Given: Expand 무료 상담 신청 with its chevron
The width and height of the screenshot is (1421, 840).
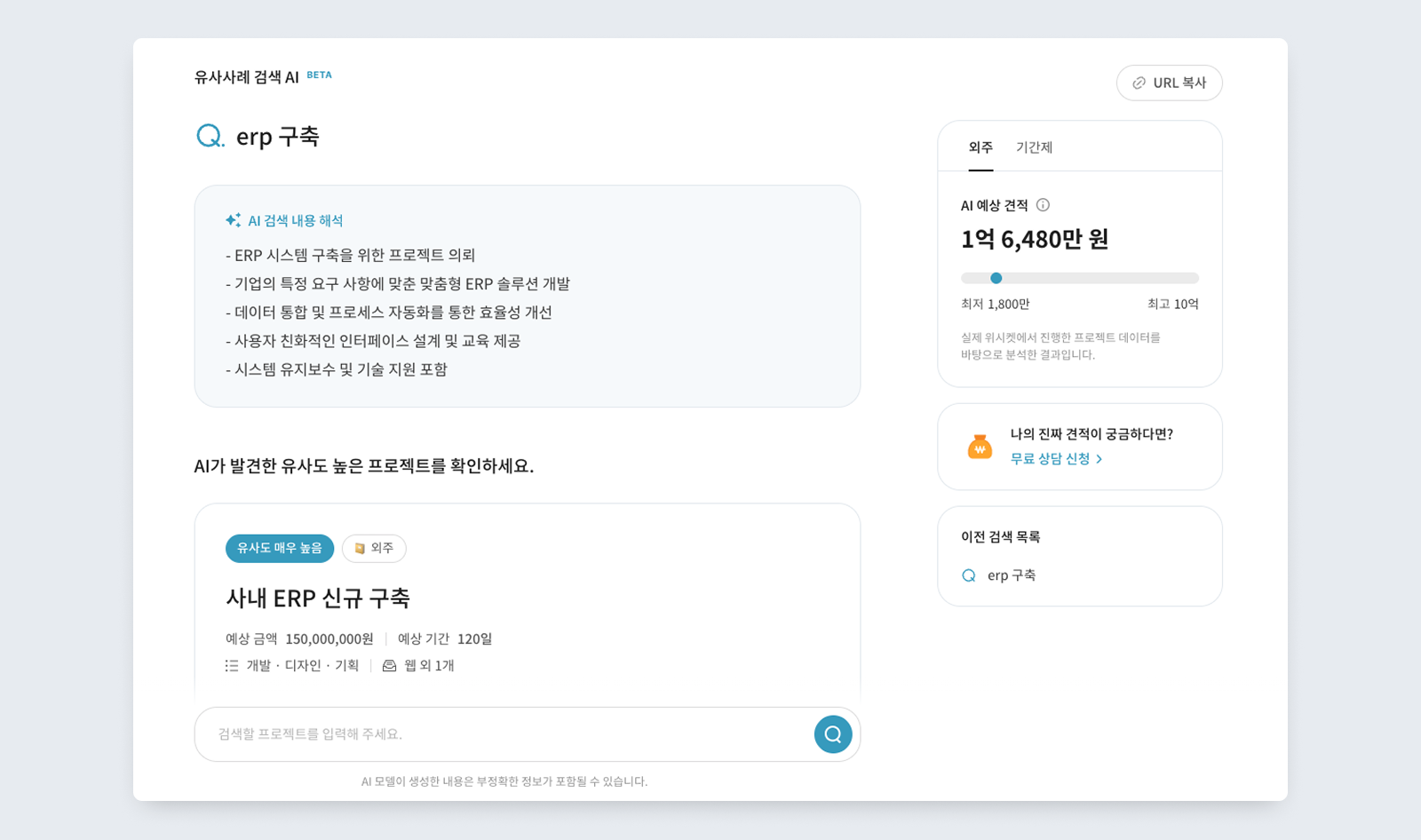Looking at the screenshot, I should [x=1100, y=459].
